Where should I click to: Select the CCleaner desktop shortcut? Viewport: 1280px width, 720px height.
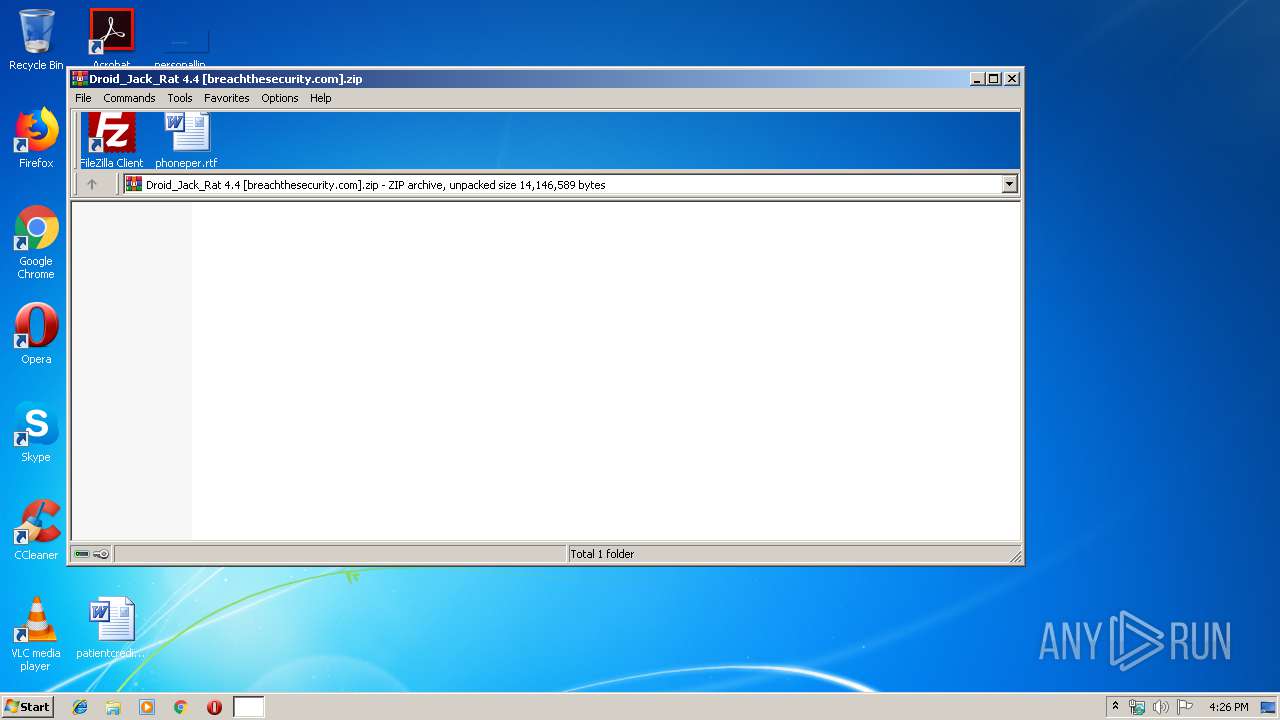click(36, 530)
